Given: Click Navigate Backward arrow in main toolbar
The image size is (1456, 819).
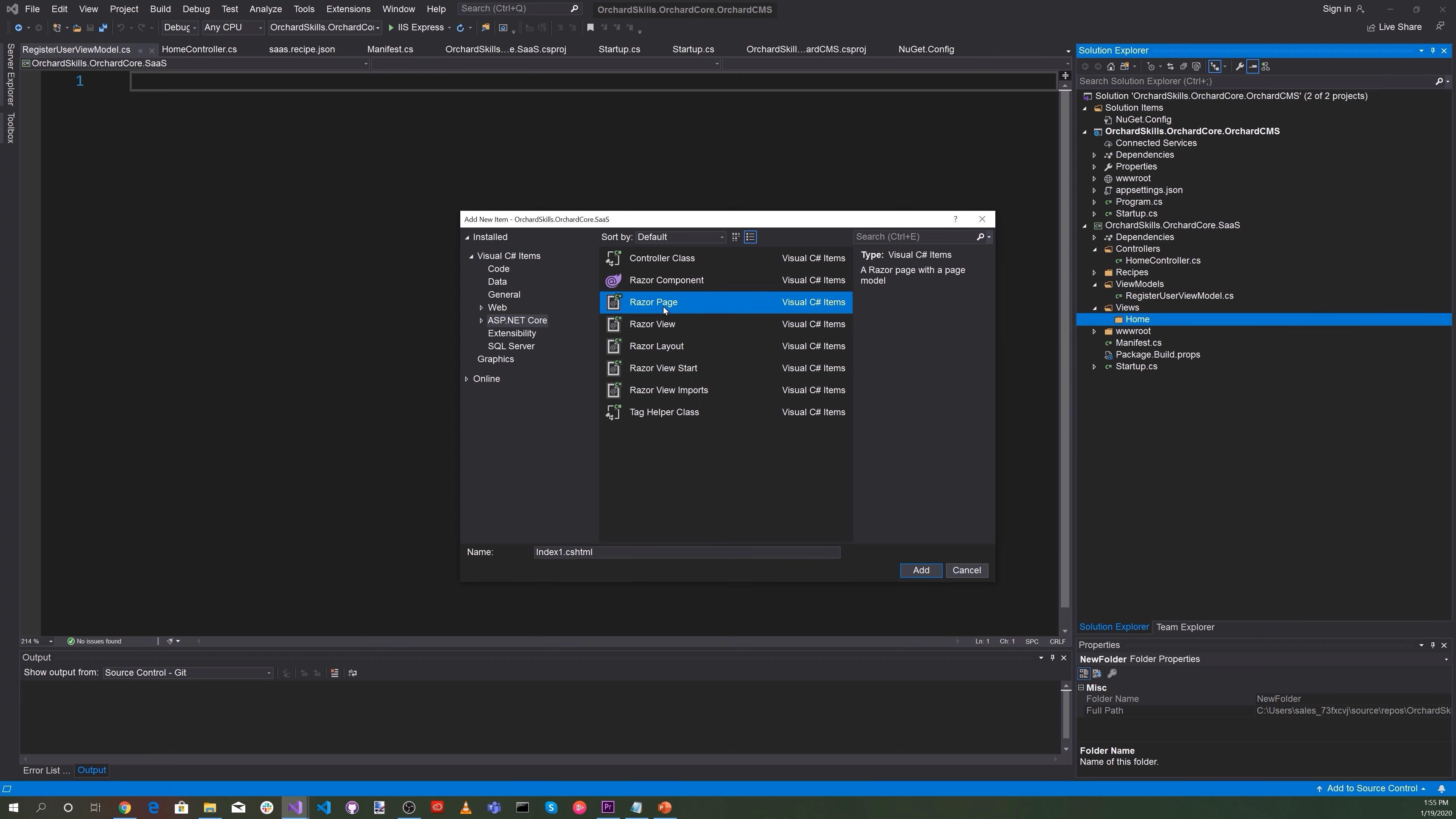Looking at the screenshot, I should 18,28.
